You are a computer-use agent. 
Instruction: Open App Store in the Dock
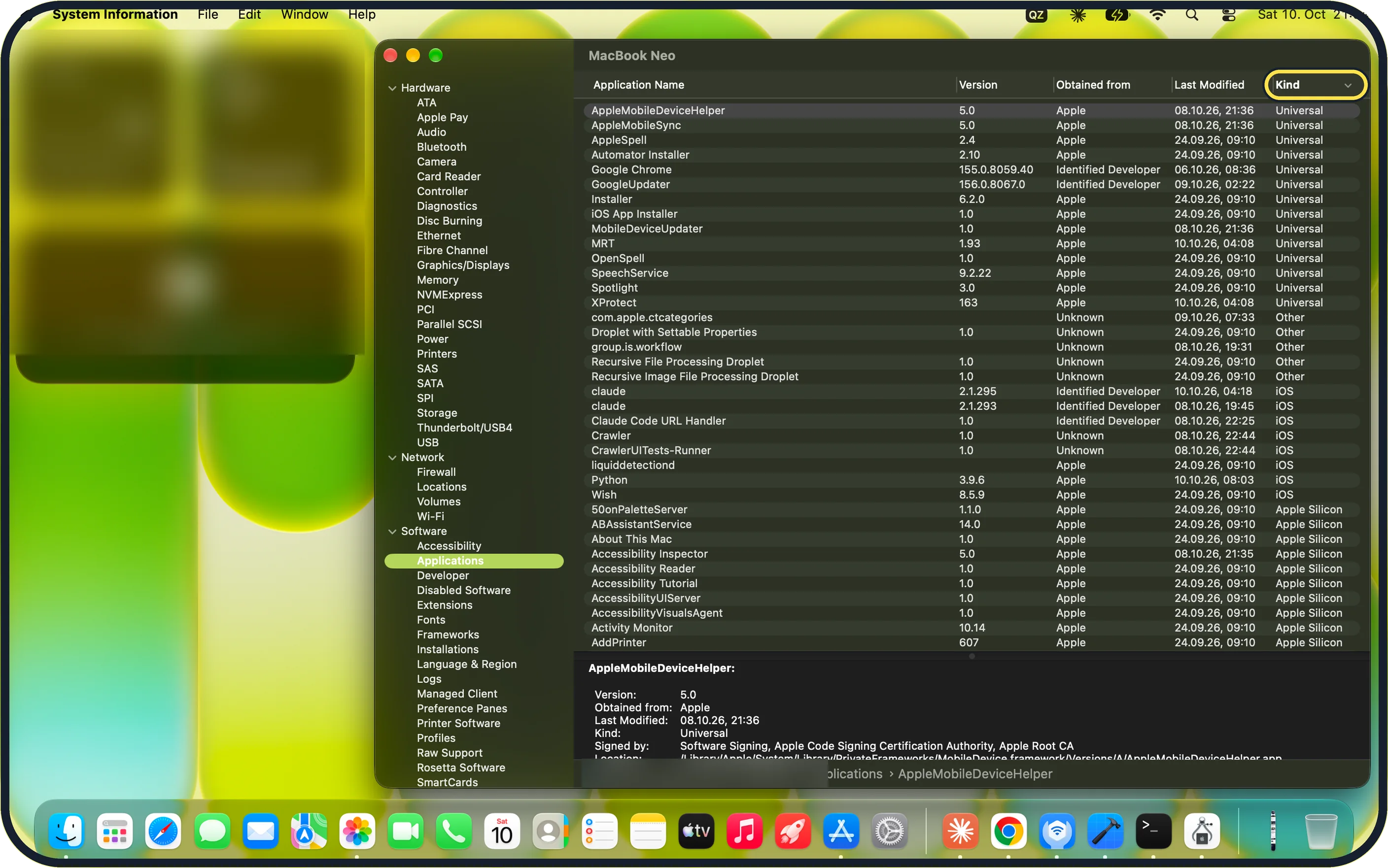[841, 831]
